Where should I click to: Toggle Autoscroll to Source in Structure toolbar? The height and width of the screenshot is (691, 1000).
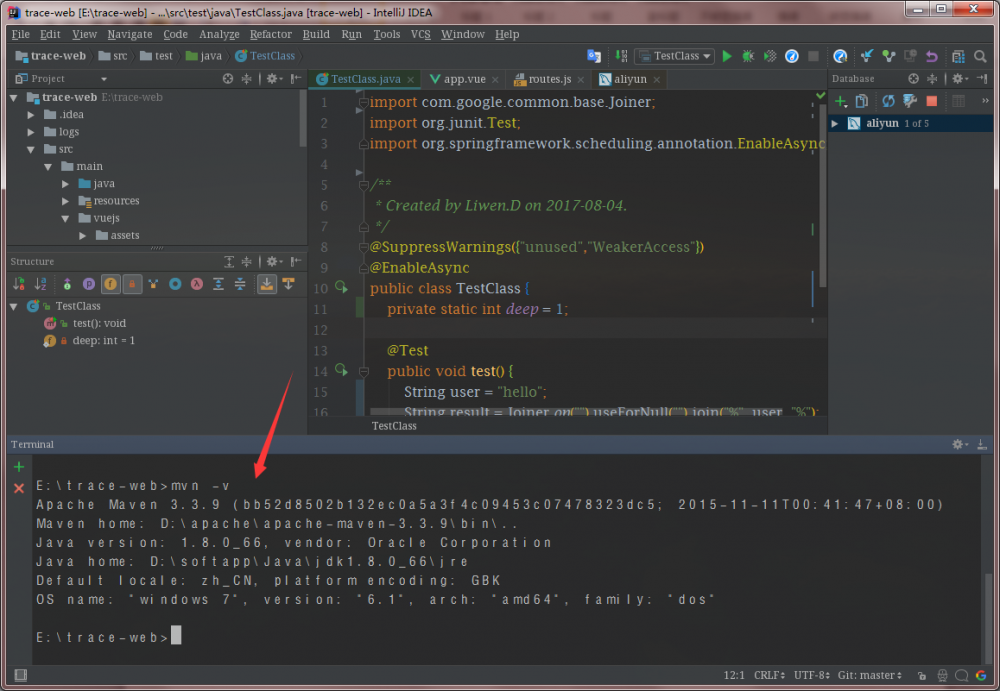[265, 286]
